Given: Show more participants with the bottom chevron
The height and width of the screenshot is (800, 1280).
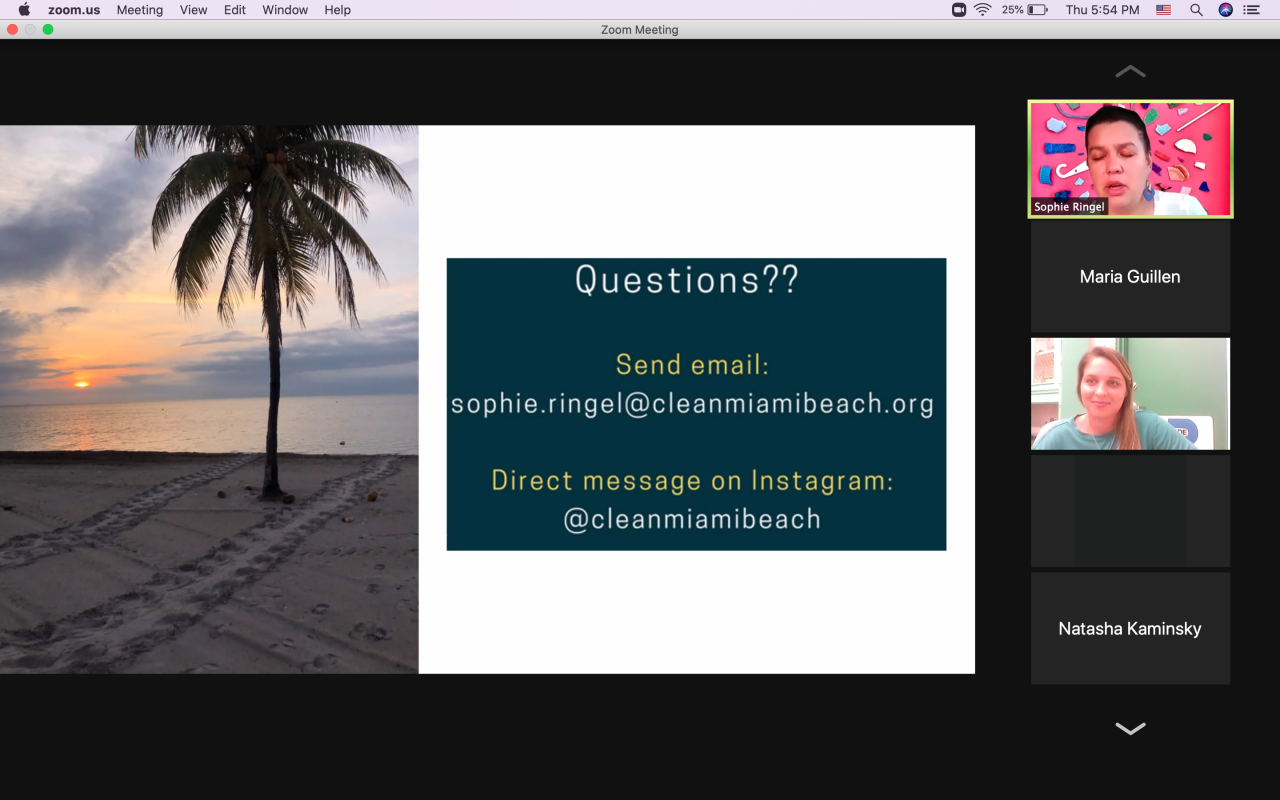Looking at the screenshot, I should pyautogui.click(x=1130, y=729).
